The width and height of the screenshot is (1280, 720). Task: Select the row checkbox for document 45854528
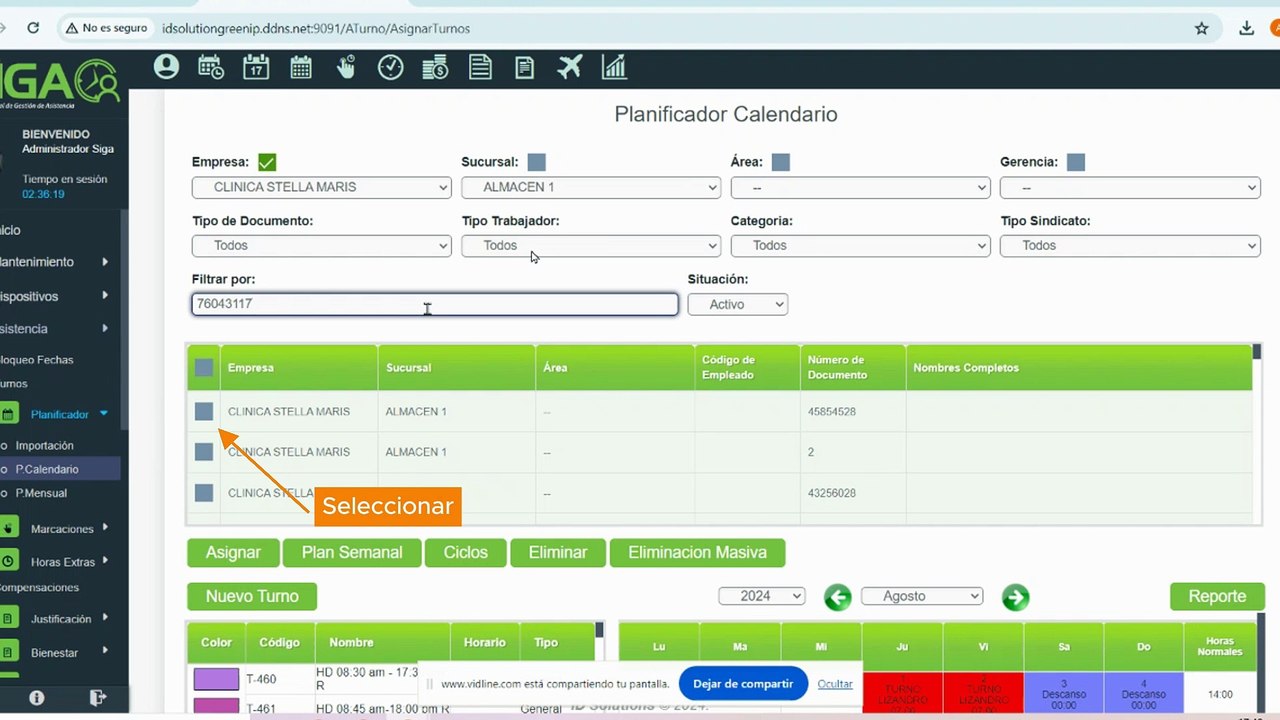click(x=204, y=411)
